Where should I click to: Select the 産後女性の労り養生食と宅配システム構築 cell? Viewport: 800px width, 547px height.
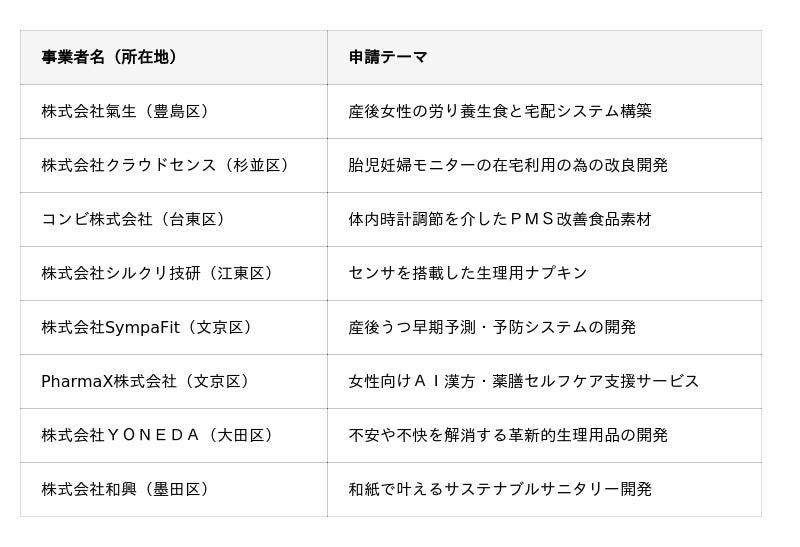coord(544,111)
